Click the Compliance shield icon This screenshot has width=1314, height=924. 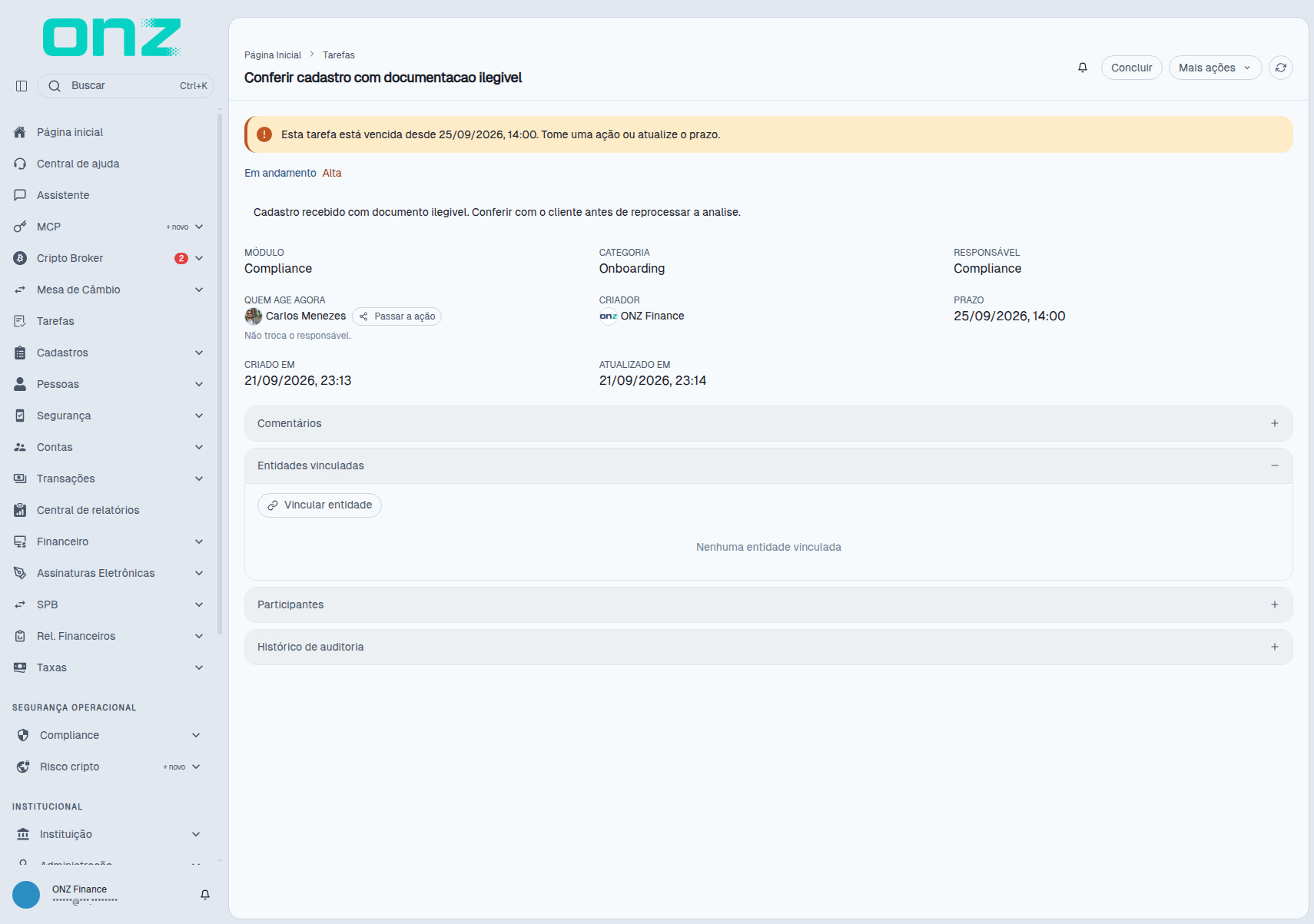point(23,735)
